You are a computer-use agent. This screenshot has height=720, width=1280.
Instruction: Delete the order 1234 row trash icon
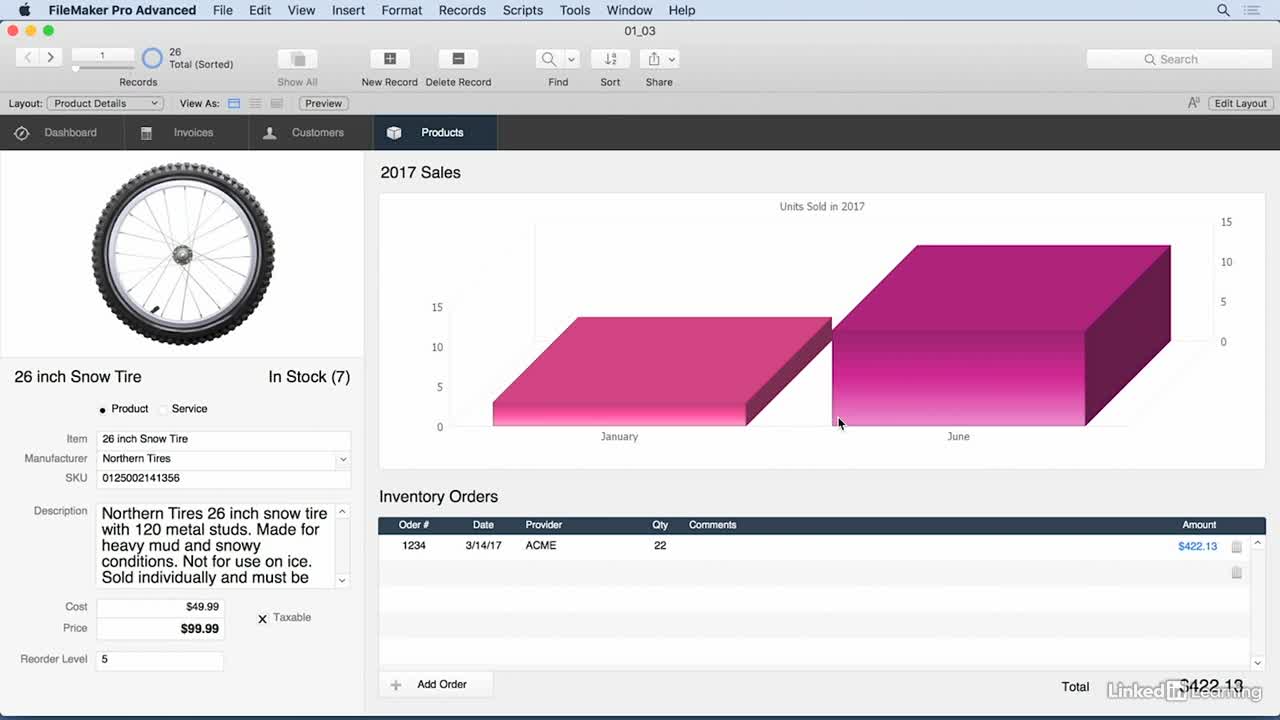tap(1237, 547)
